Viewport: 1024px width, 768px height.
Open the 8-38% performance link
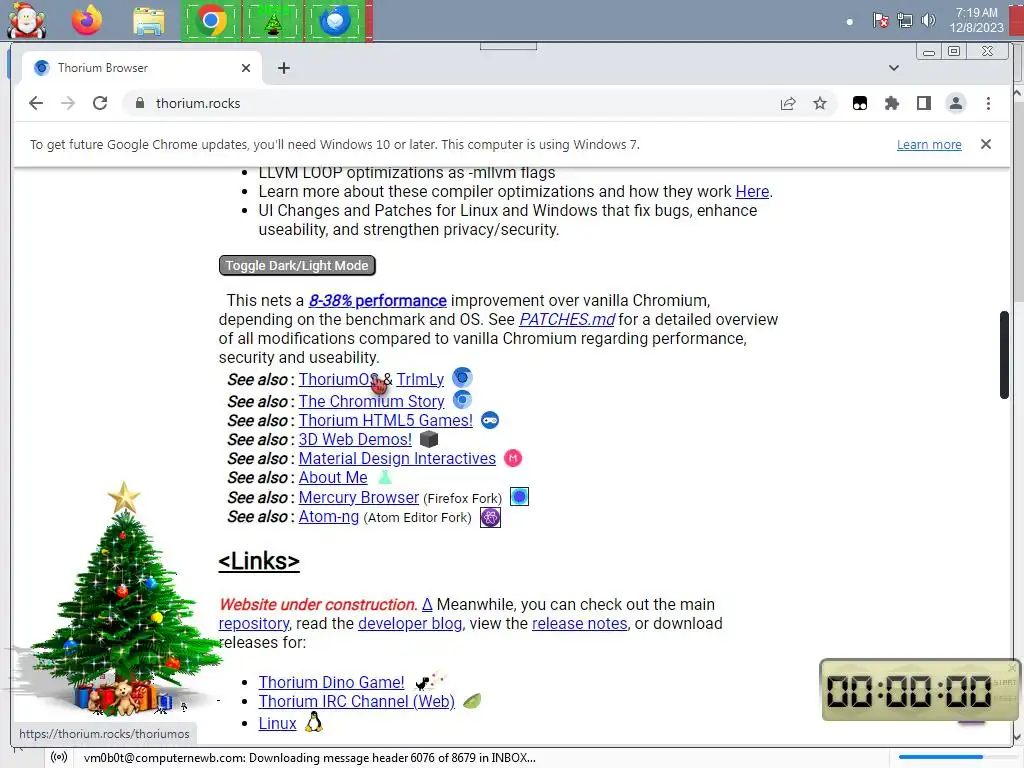coord(377,300)
